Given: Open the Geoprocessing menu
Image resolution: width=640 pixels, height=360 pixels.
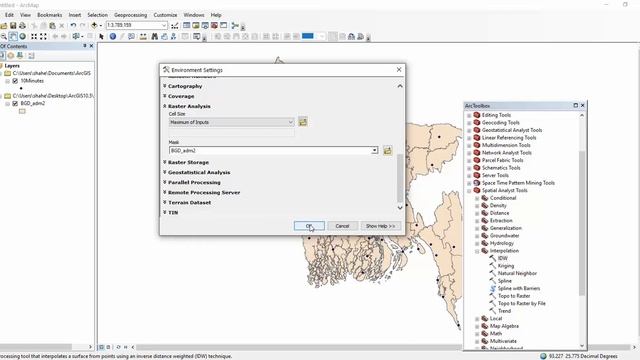Looking at the screenshot, I should [130, 15].
